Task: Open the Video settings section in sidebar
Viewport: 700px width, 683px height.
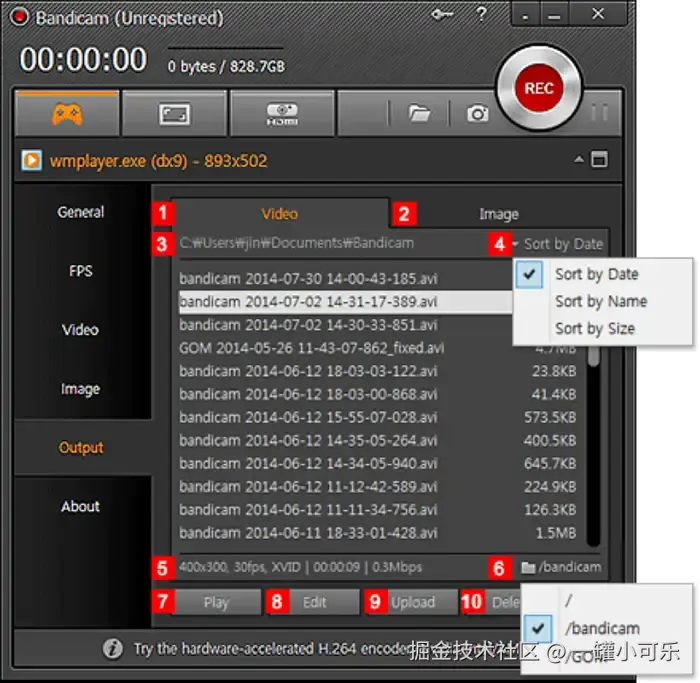Action: (x=80, y=329)
